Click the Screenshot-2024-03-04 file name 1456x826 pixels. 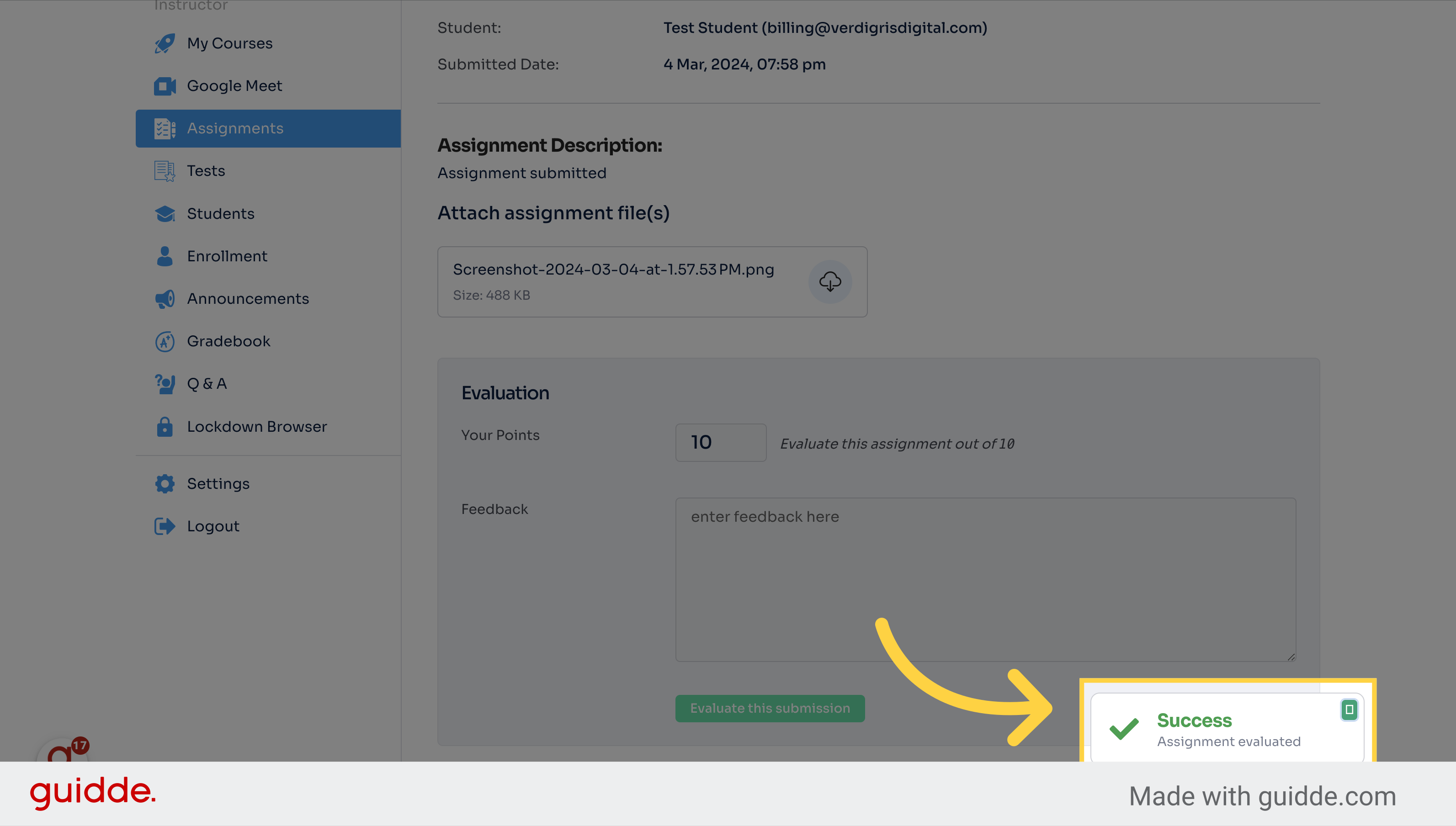point(613,270)
